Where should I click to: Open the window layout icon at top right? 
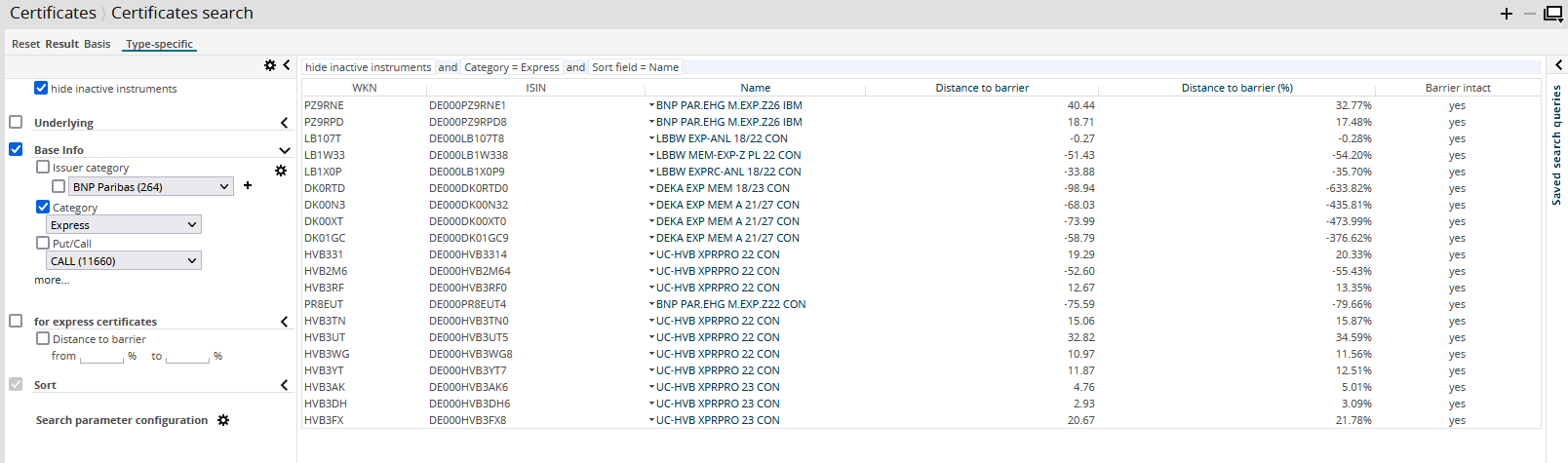click(x=1553, y=14)
